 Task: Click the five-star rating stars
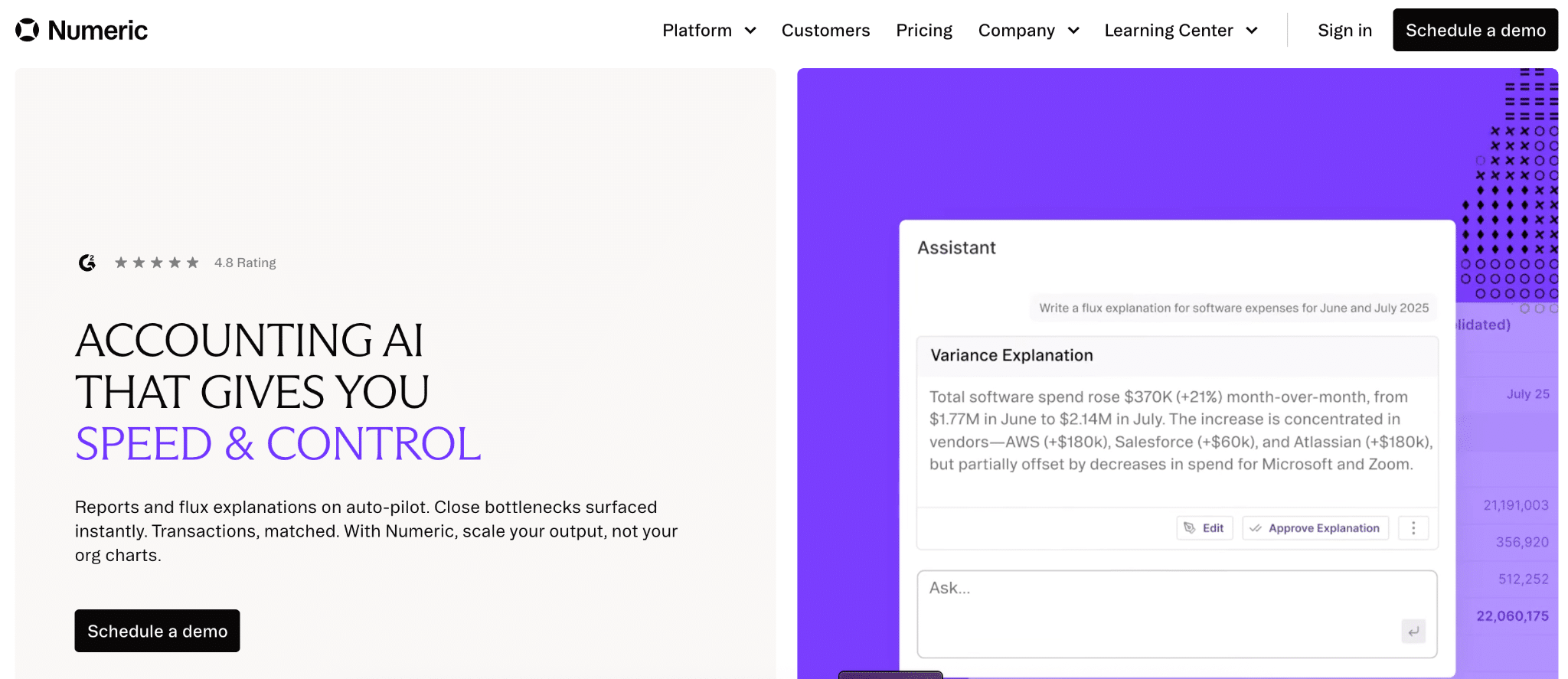click(156, 263)
